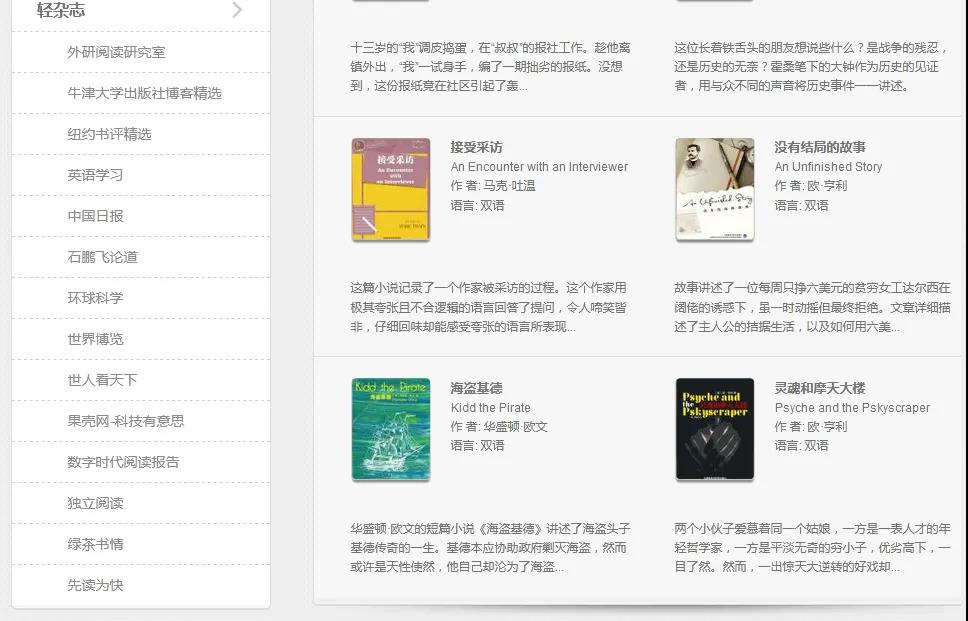This screenshot has width=968, height=621.
Task: Click the 灵魂和摩天大楼 title
Action: tap(820, 388)
